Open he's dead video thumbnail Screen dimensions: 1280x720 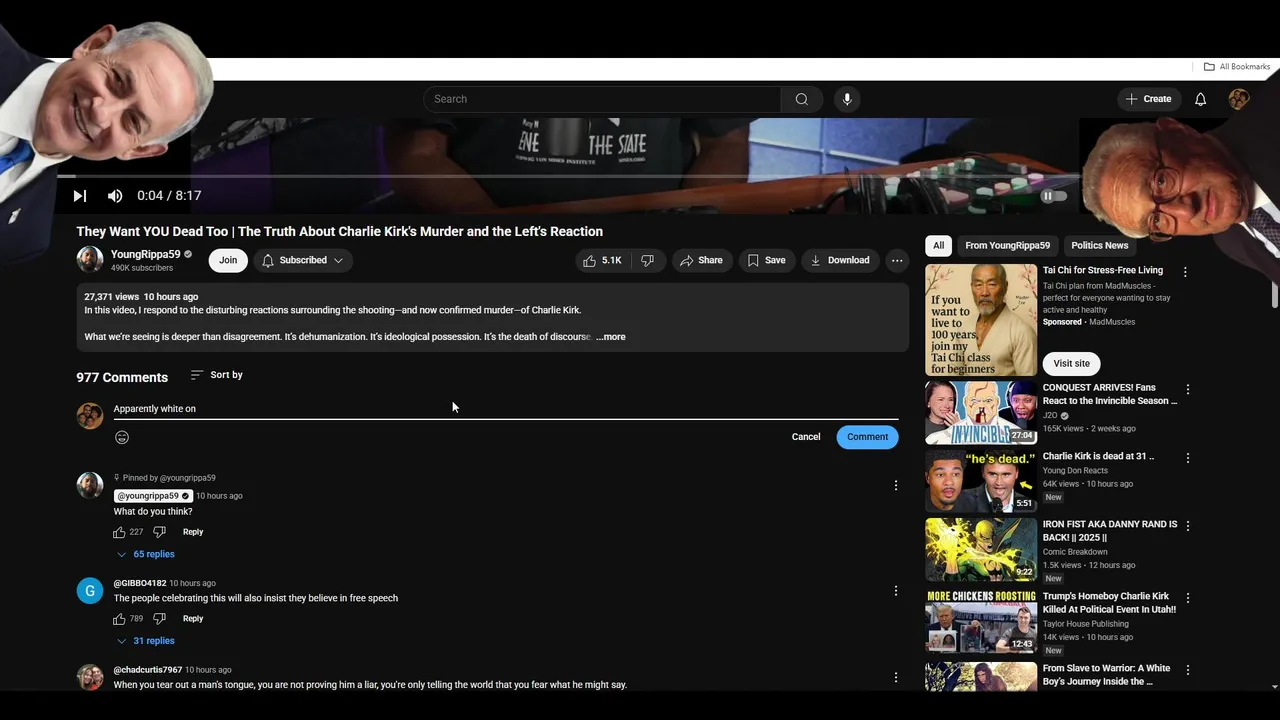pyautogui.click(x=981, y=481)
